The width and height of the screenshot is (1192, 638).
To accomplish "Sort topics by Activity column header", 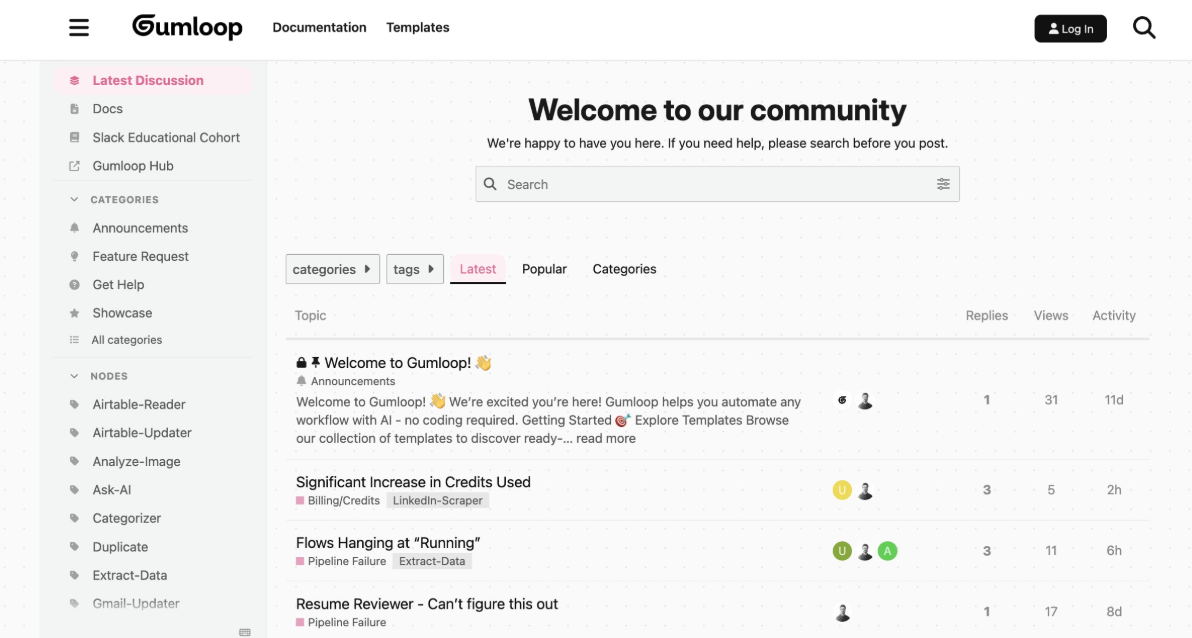I will (x=1114, y=316).
